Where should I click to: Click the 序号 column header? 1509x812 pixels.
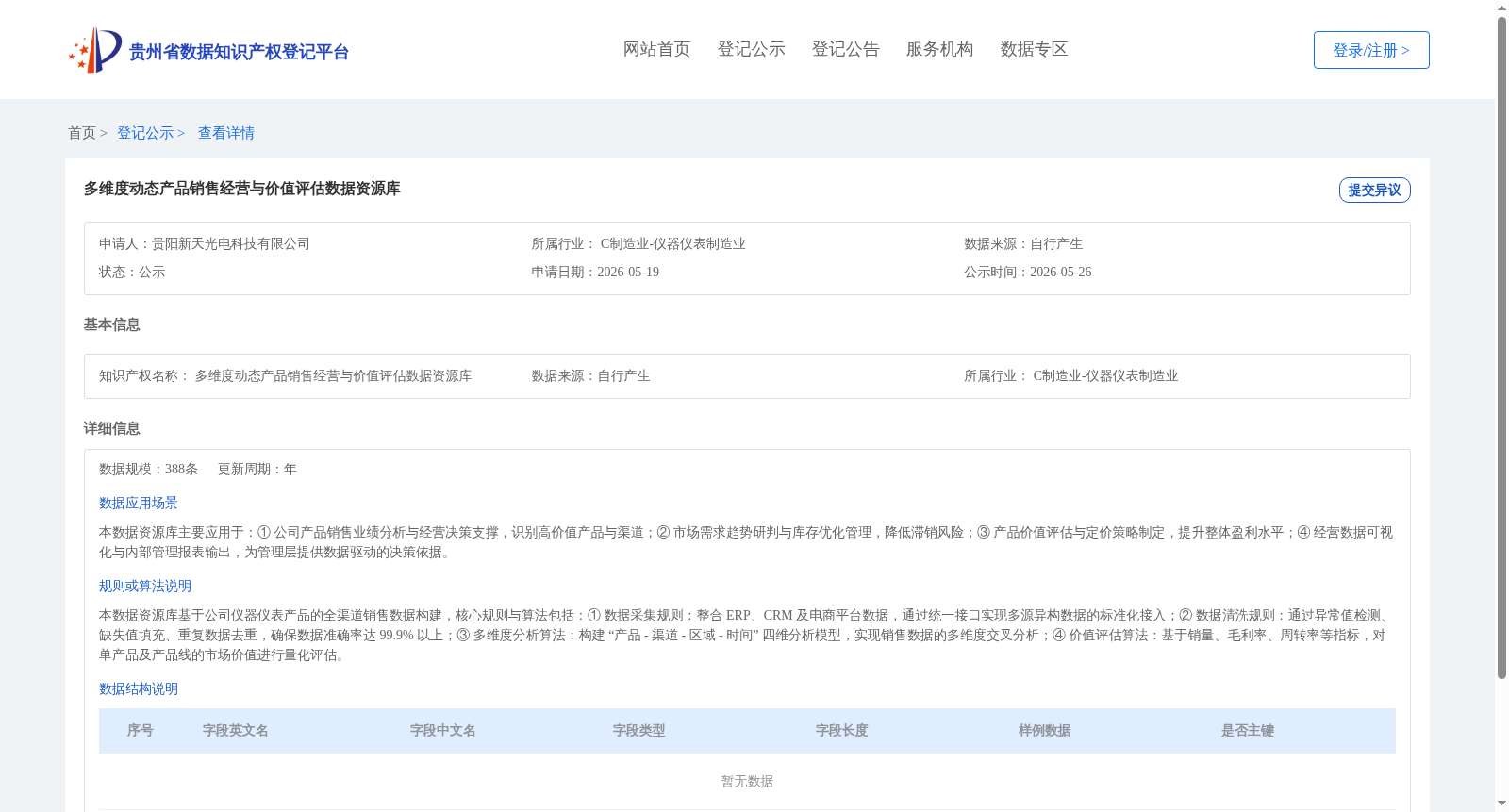[x=141, y=731]
